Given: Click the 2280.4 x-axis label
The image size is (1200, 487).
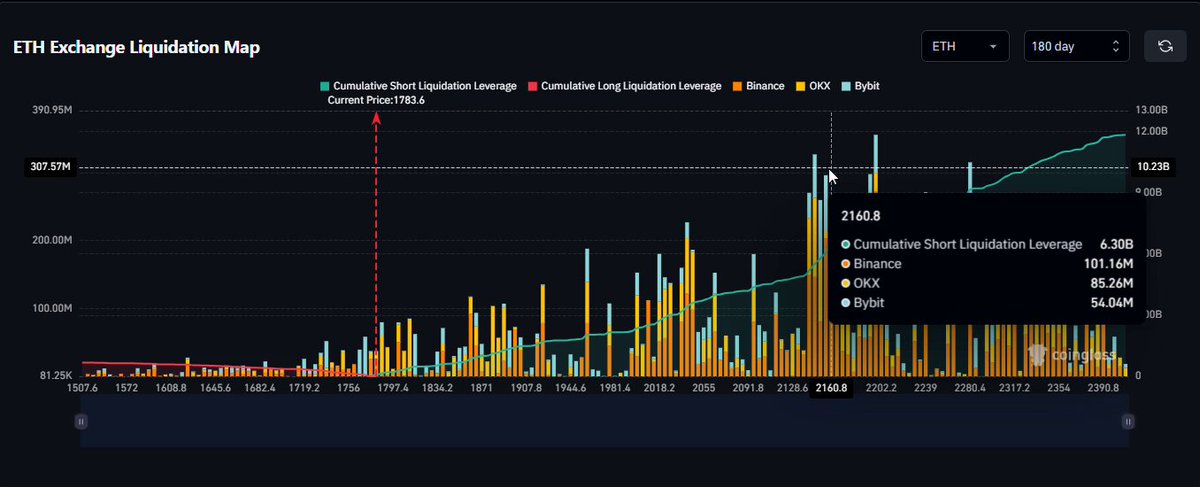Looking at the screenshot, I should (969, 388).
